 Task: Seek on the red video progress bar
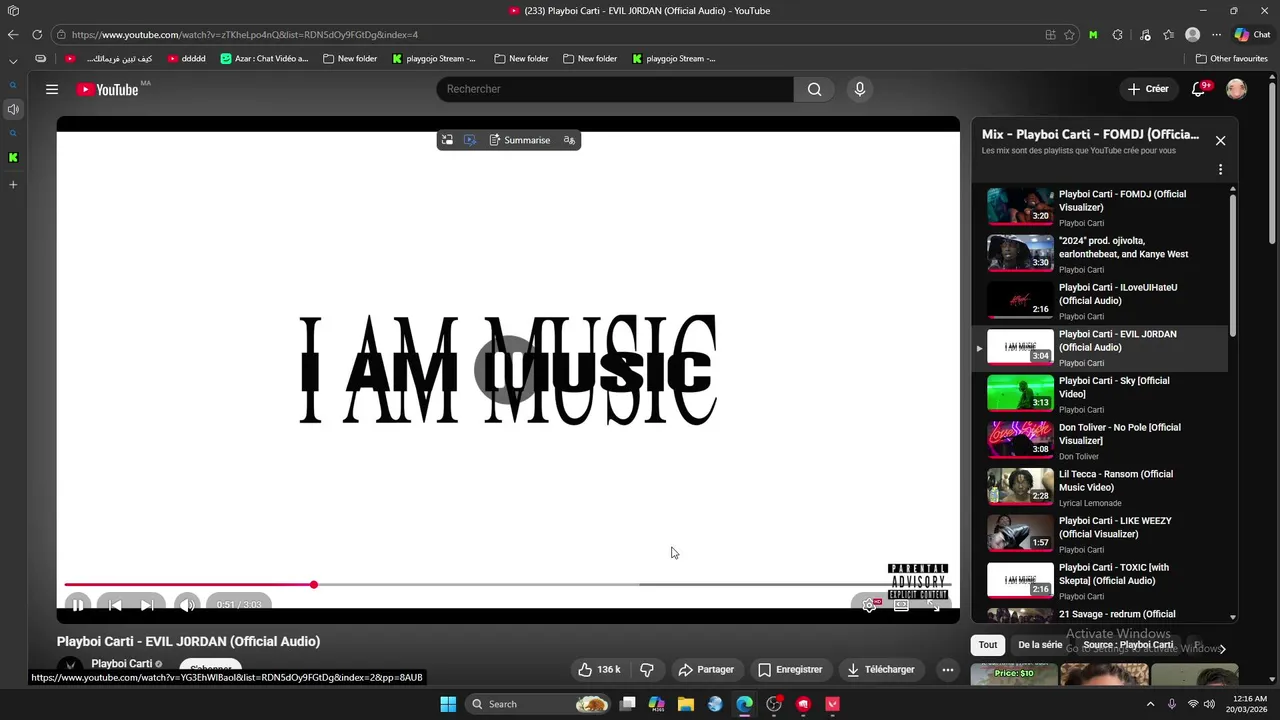[508, 584]
